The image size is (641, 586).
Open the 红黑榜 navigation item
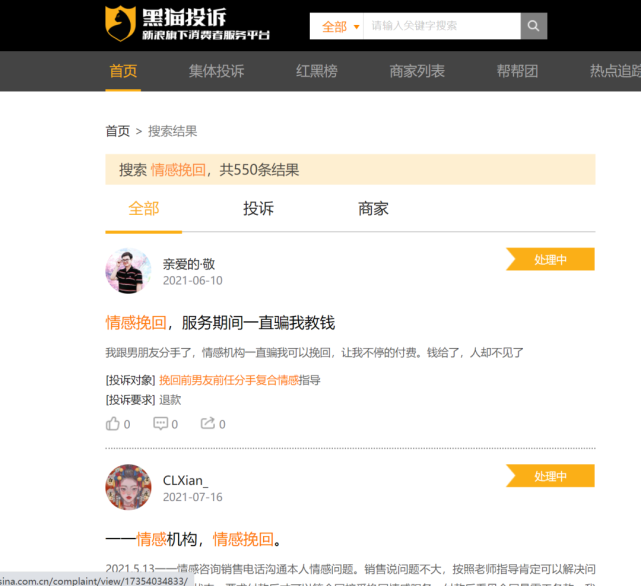[x=316, y=71]
